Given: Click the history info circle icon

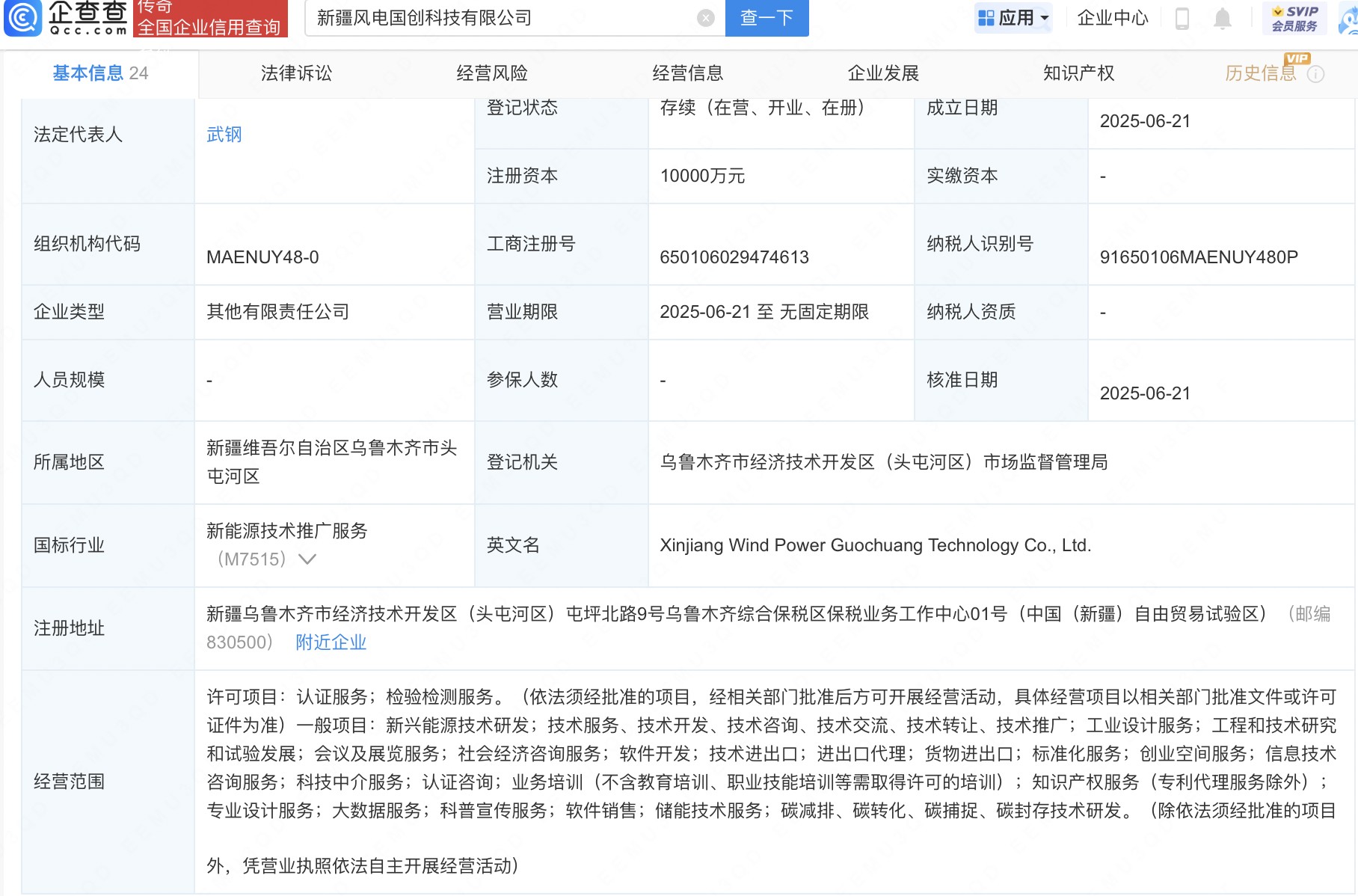Looking at the screenshot, I should 1315,74.
